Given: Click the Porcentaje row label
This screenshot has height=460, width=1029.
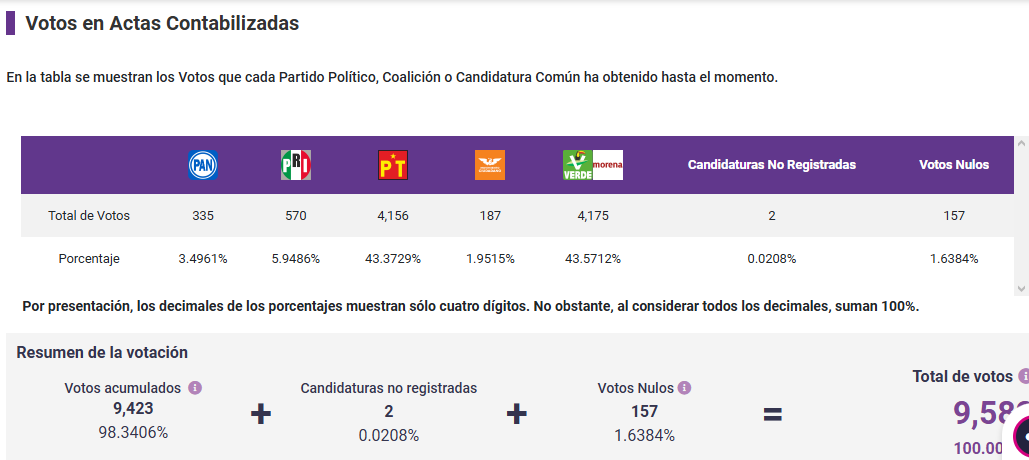Looking at the screenshot, I should click(89, 258).
